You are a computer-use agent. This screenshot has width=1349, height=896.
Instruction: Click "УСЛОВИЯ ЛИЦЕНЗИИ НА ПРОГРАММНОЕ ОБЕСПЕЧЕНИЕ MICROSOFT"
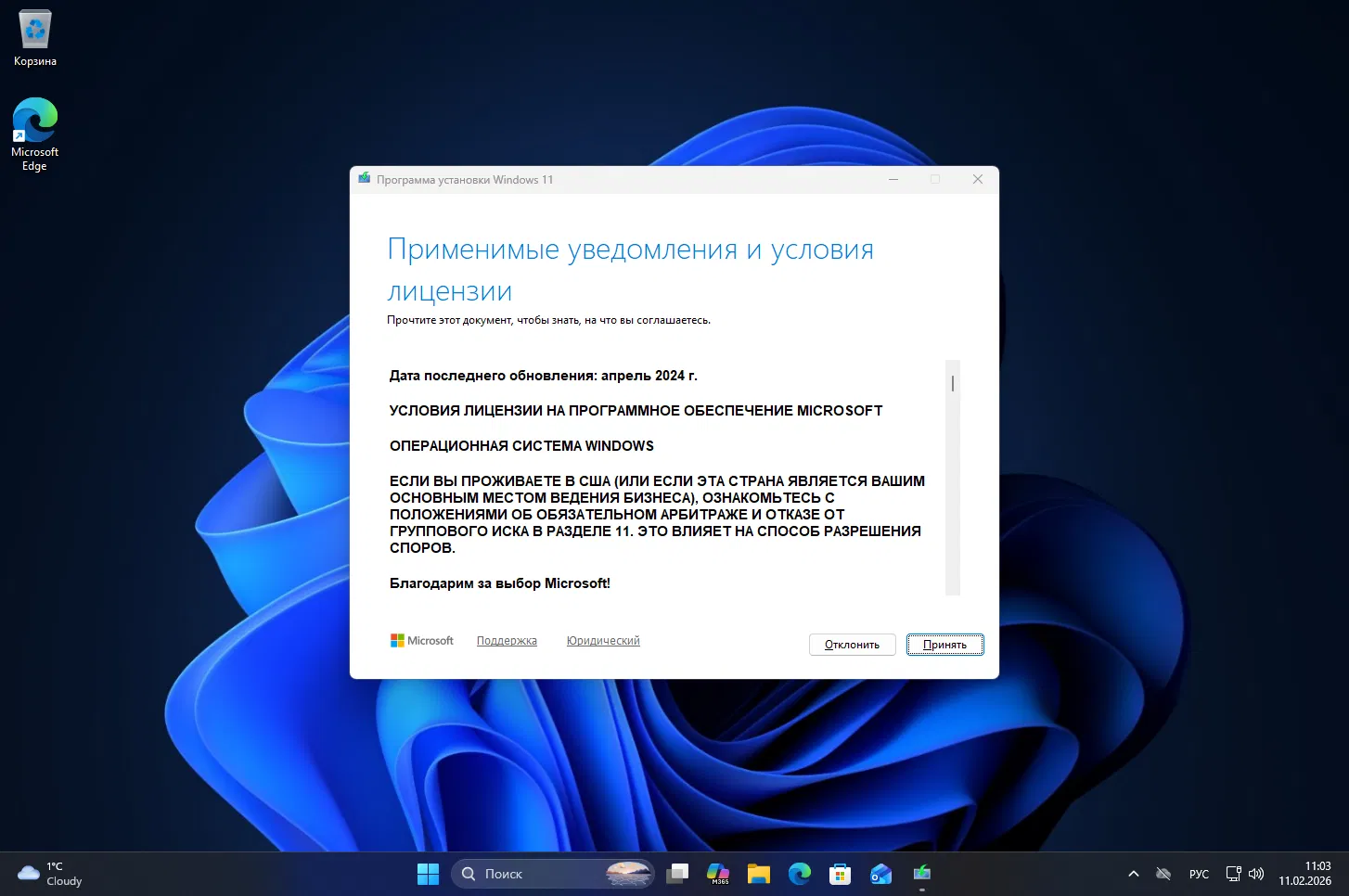(636, 411)
